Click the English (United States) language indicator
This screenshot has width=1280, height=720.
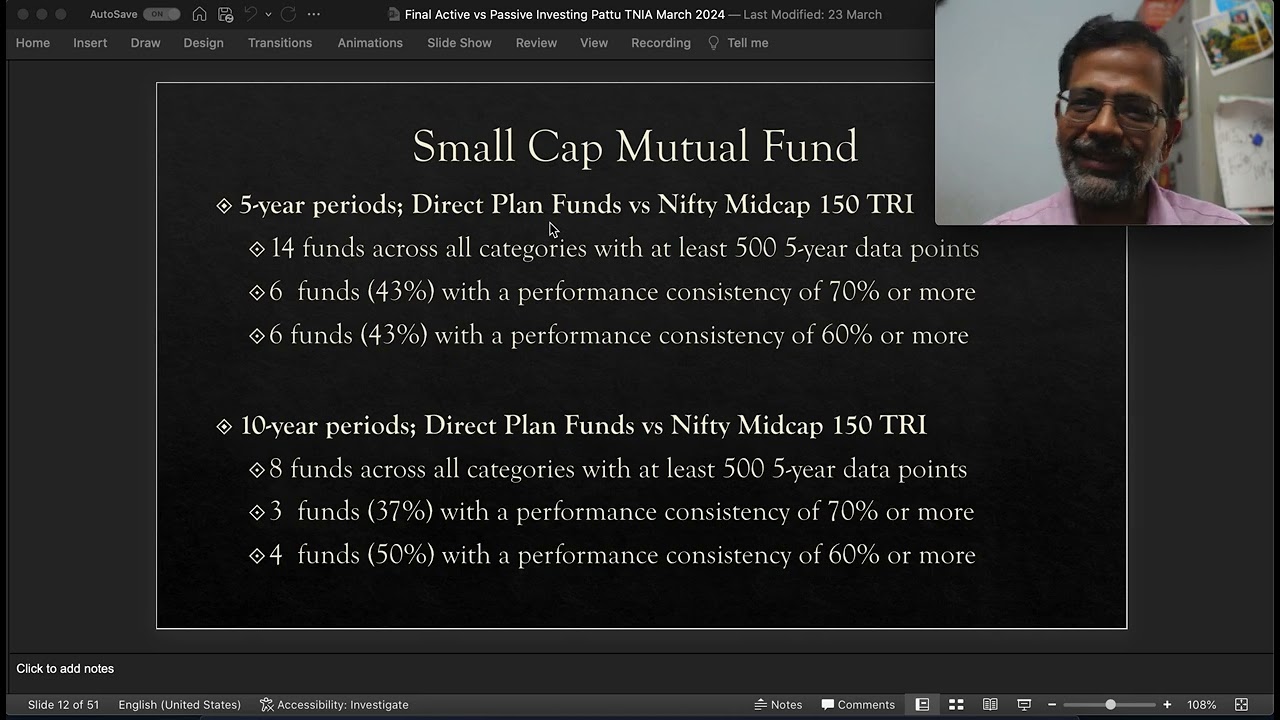click(180, 704)
